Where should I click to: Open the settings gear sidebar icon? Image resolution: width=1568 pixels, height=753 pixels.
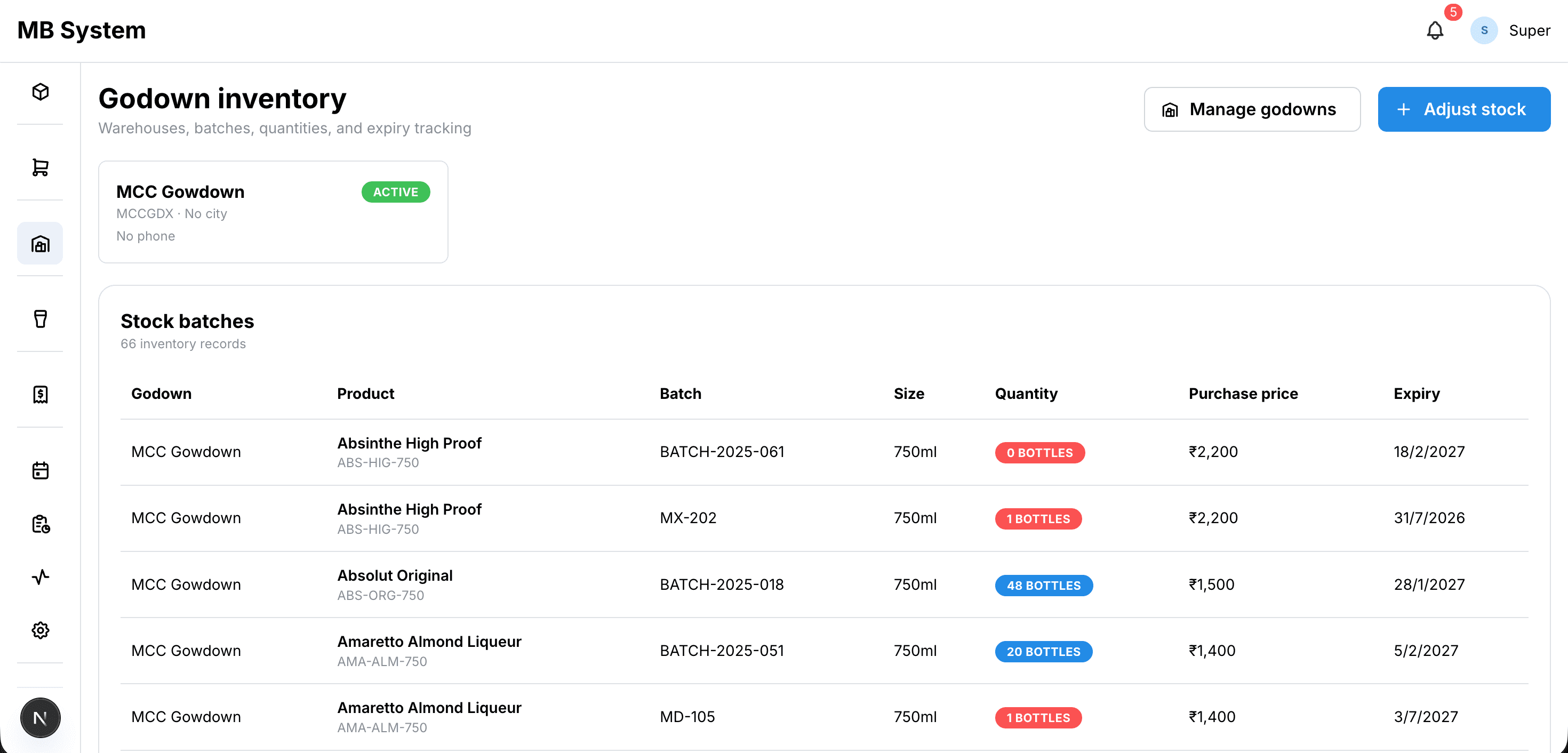coord(40,630)
